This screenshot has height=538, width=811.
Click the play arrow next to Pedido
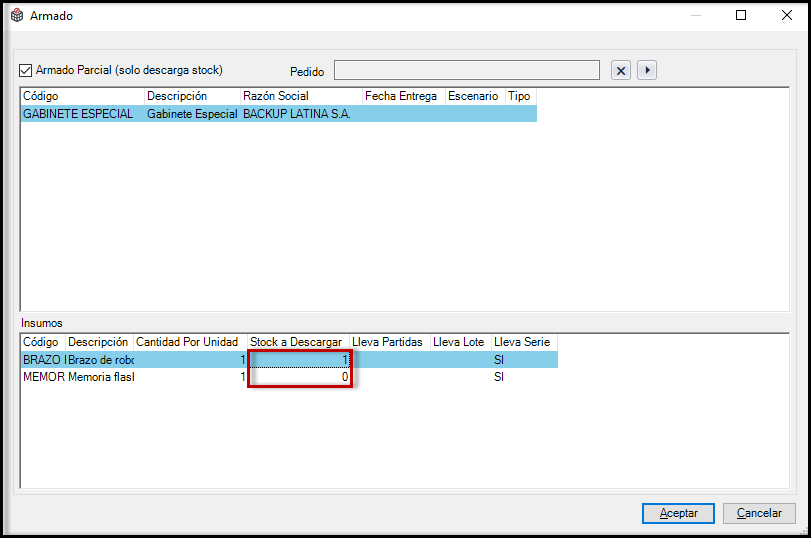tap(647, 70)
